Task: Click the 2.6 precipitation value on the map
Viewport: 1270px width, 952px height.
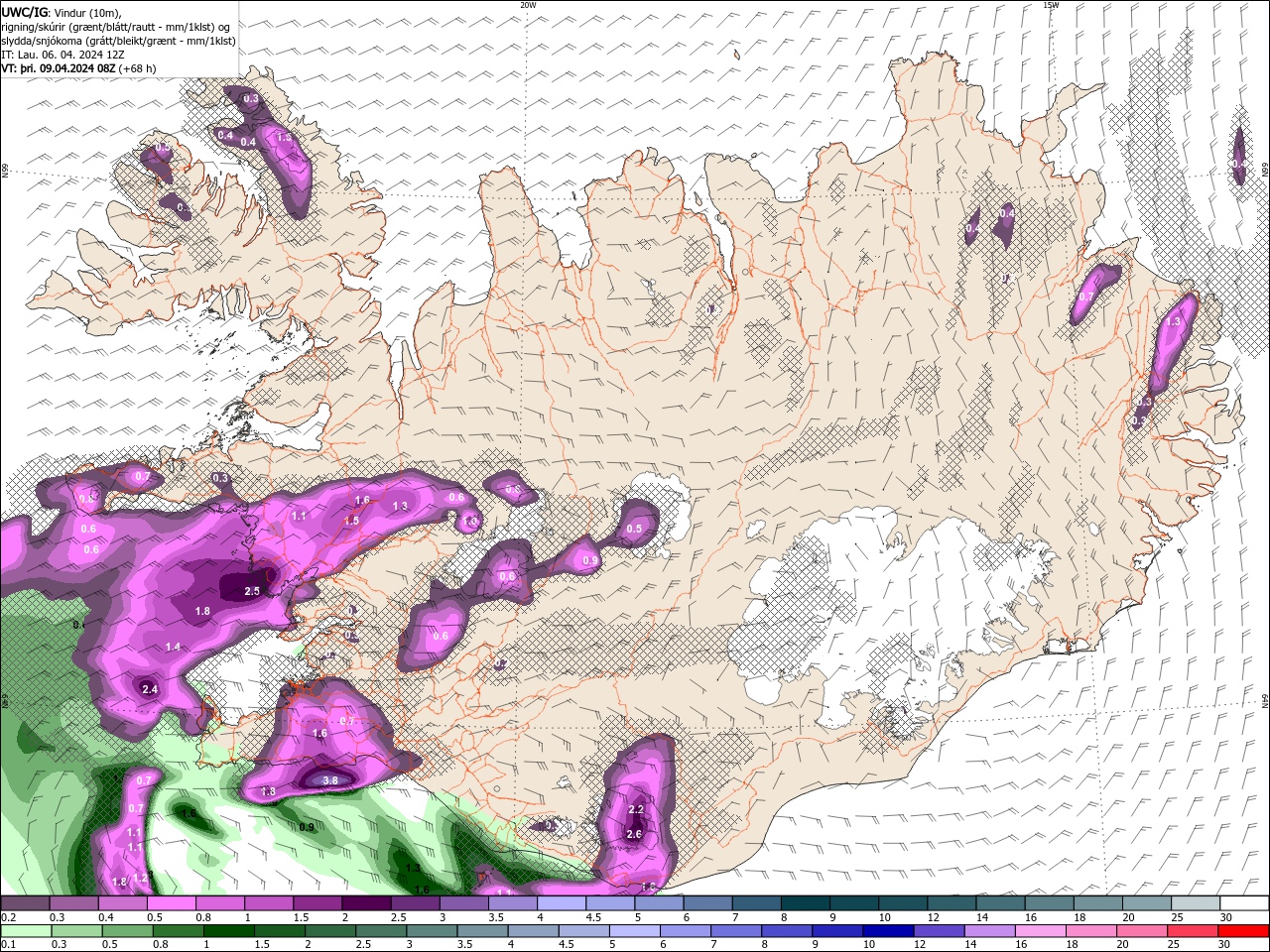Action: pyautogui.click(x=635, y=834)
